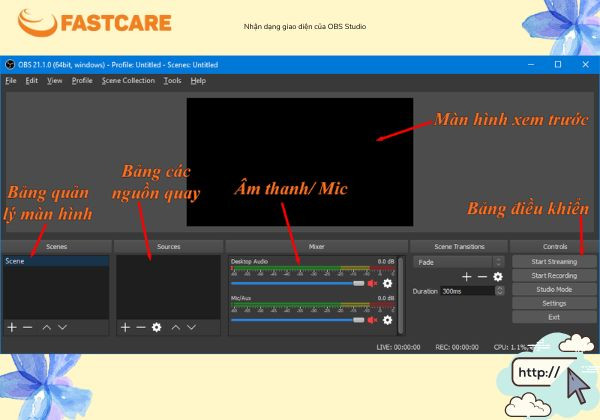Remove selected scene with minus icon
The width and height of the screenshot is (600, 420).
coord(28,327)
